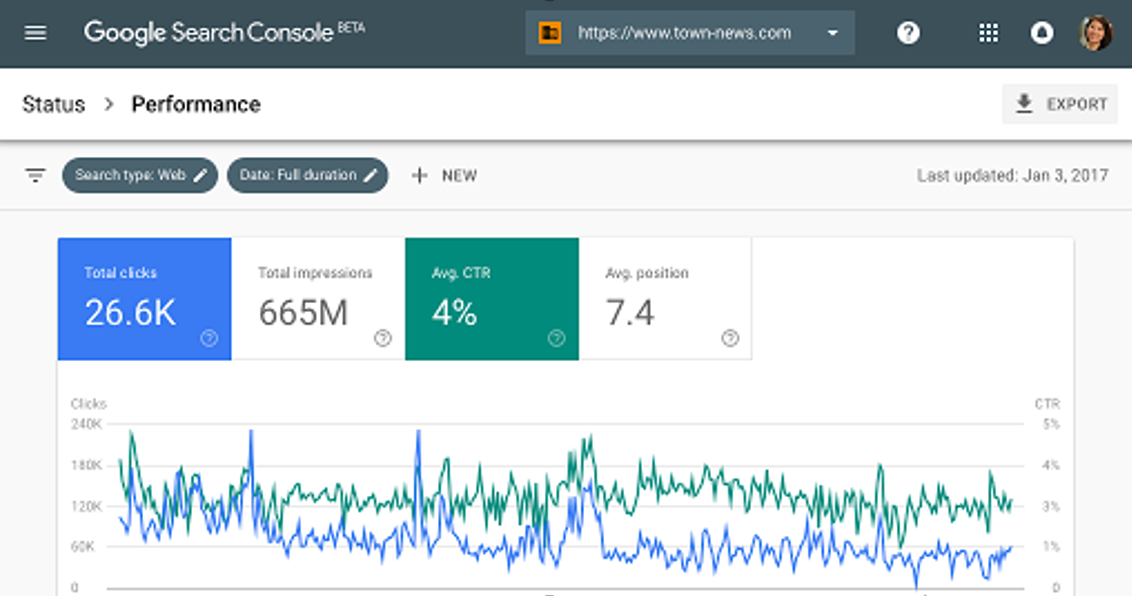Add a new filter with + NEW

coord(443,174)
